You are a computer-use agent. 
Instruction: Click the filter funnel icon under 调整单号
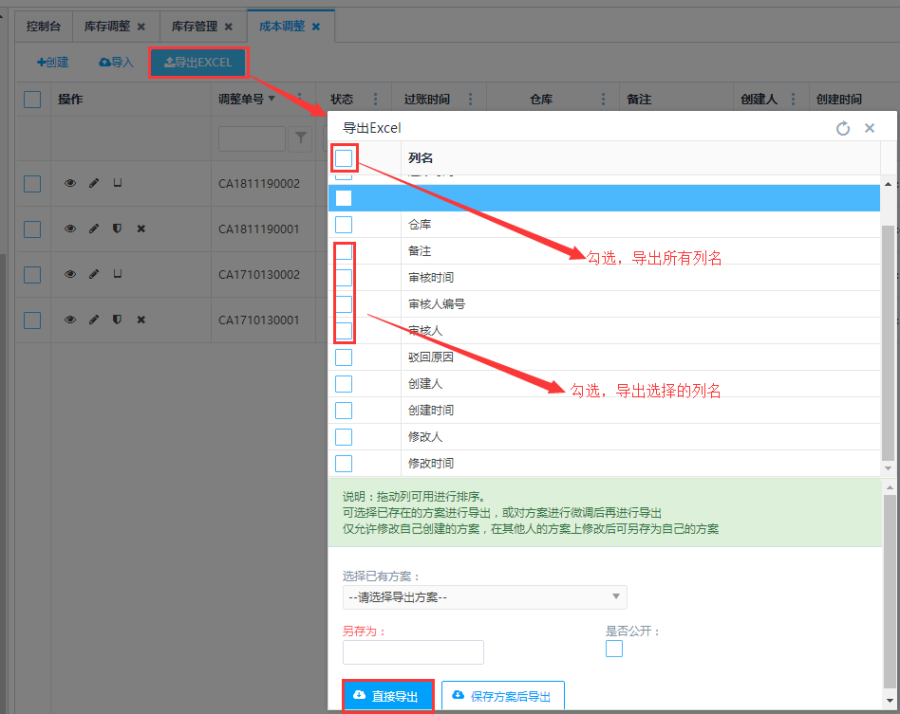299,140
